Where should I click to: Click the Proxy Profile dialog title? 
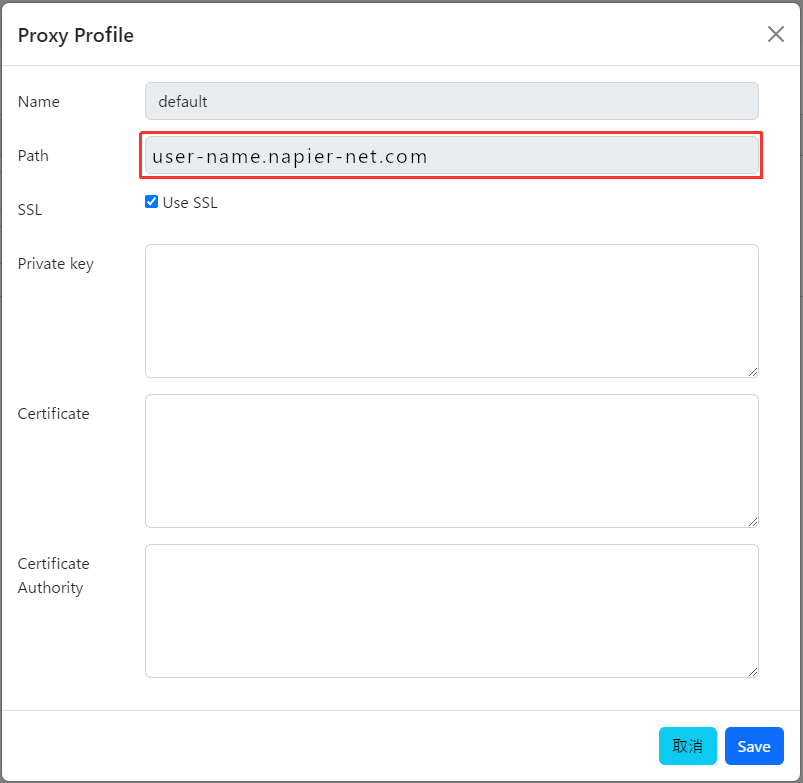pos(75,35)
